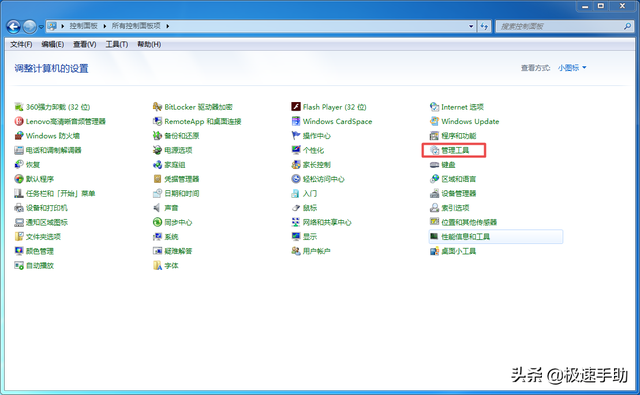
Task: Open the 帮助(H) menu
Action: (149, 44)
